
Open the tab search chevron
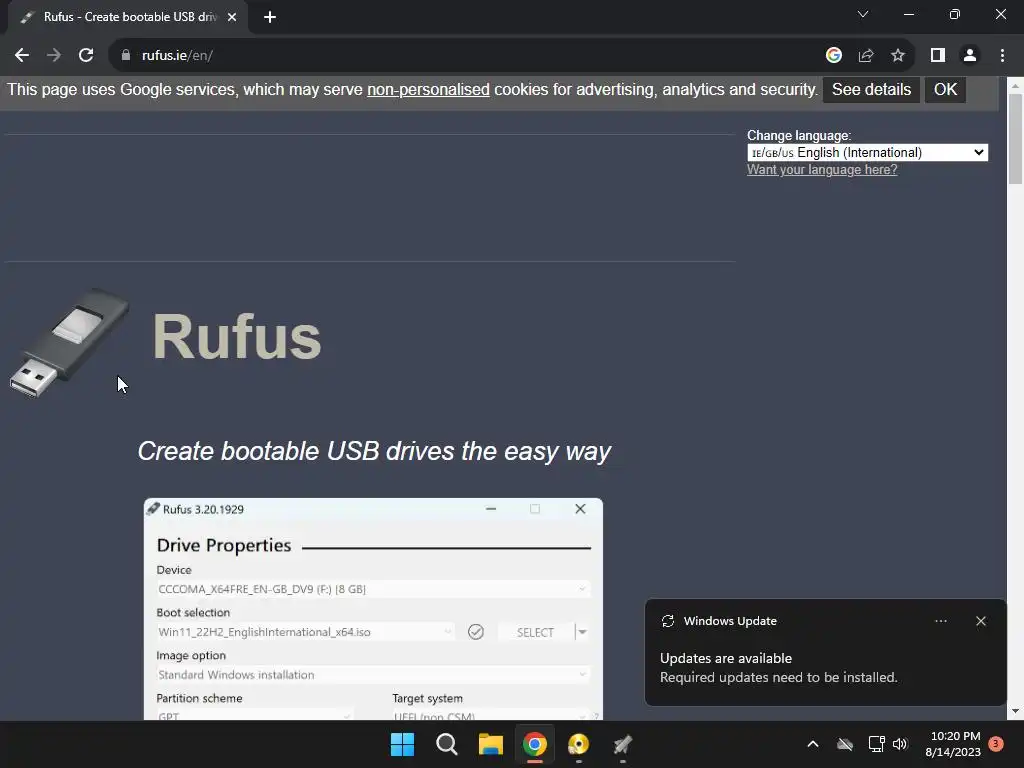tap(863, 14)
